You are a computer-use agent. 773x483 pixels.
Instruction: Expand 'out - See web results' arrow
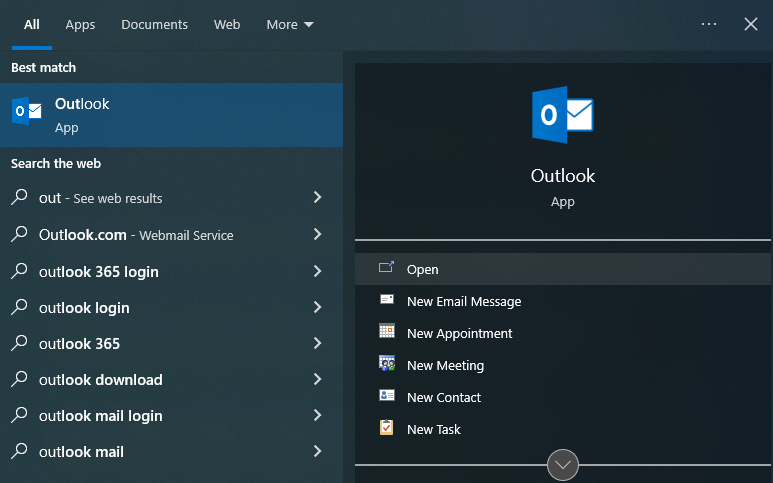point(317,197)
